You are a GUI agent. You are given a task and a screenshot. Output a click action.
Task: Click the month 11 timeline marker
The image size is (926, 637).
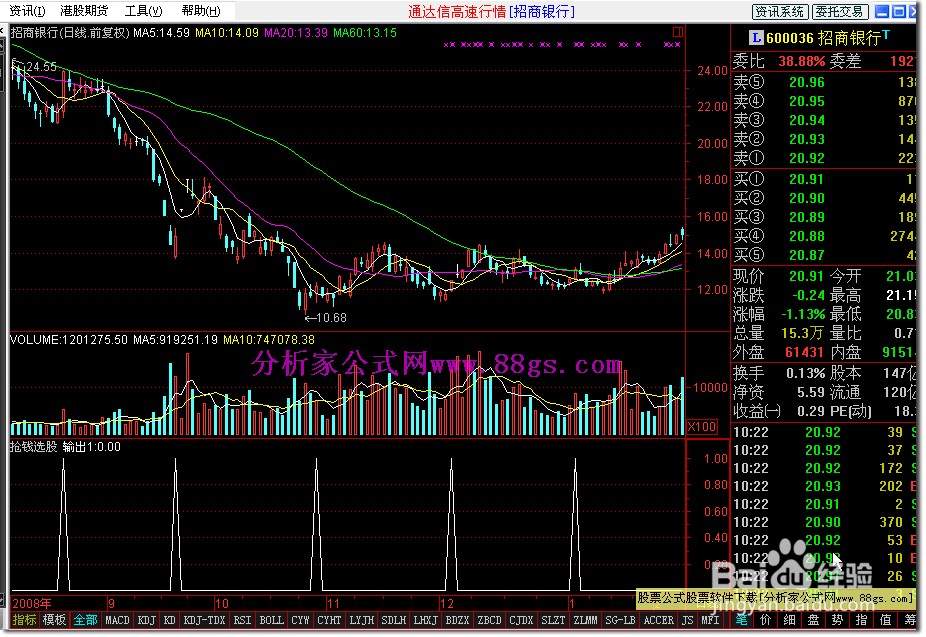pyautogui.click(x=333, y=603)
